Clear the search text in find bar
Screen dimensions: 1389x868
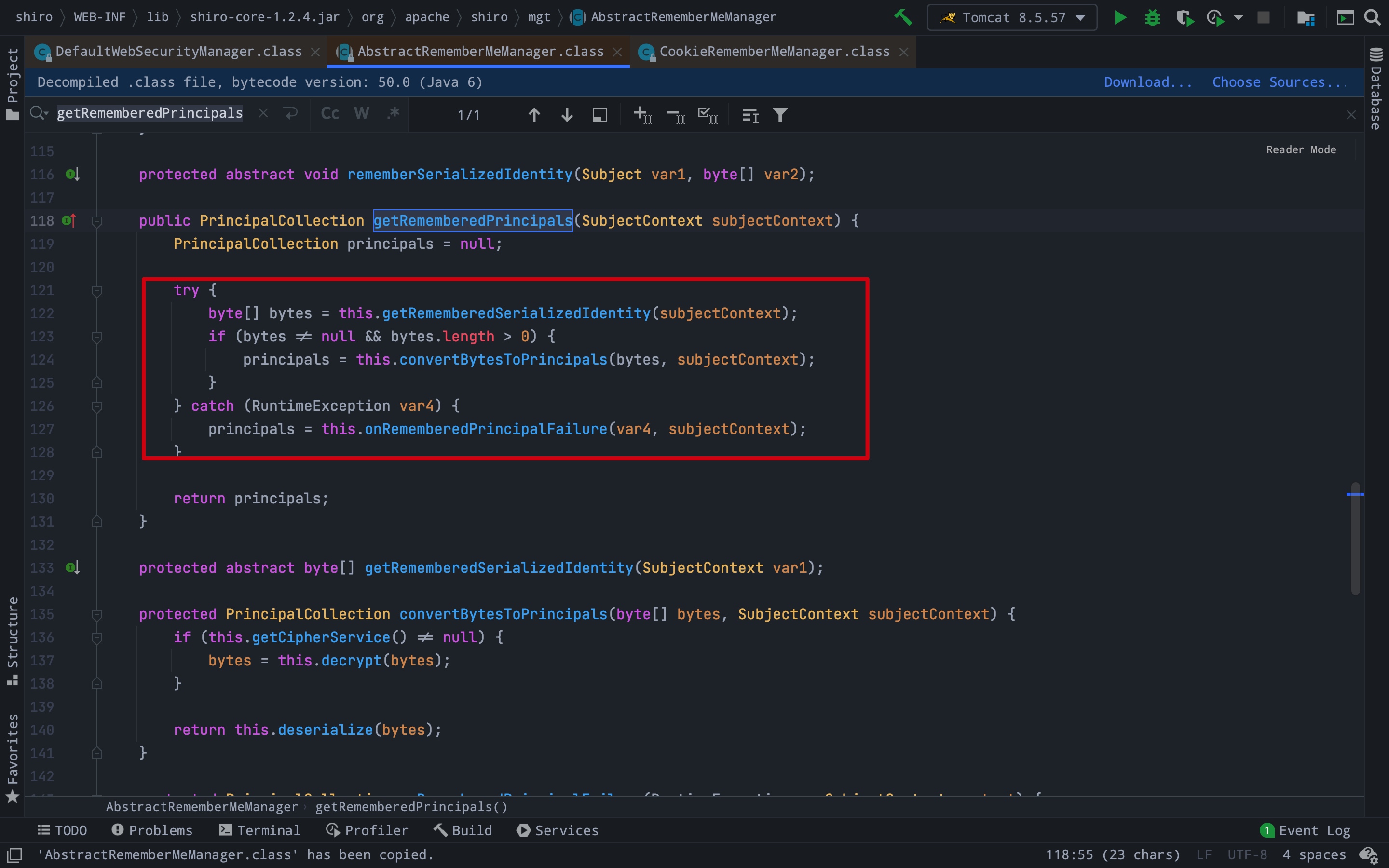pos(263,113)
